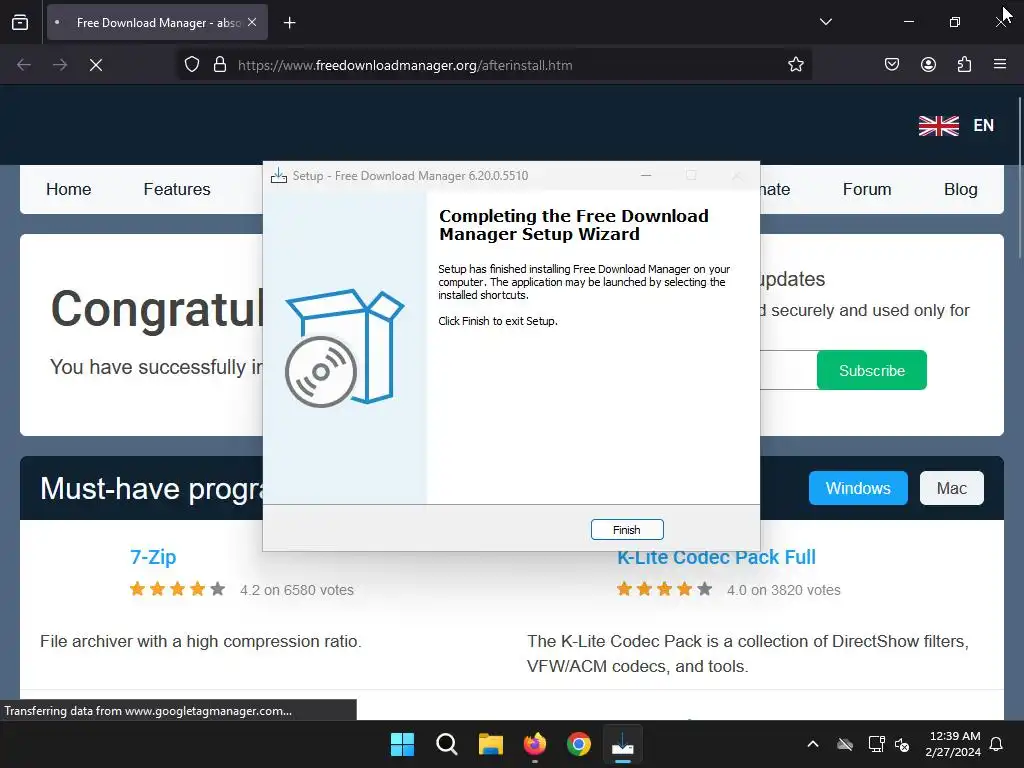
Task: Show hidden system tray icons
Action: point(813,744)
